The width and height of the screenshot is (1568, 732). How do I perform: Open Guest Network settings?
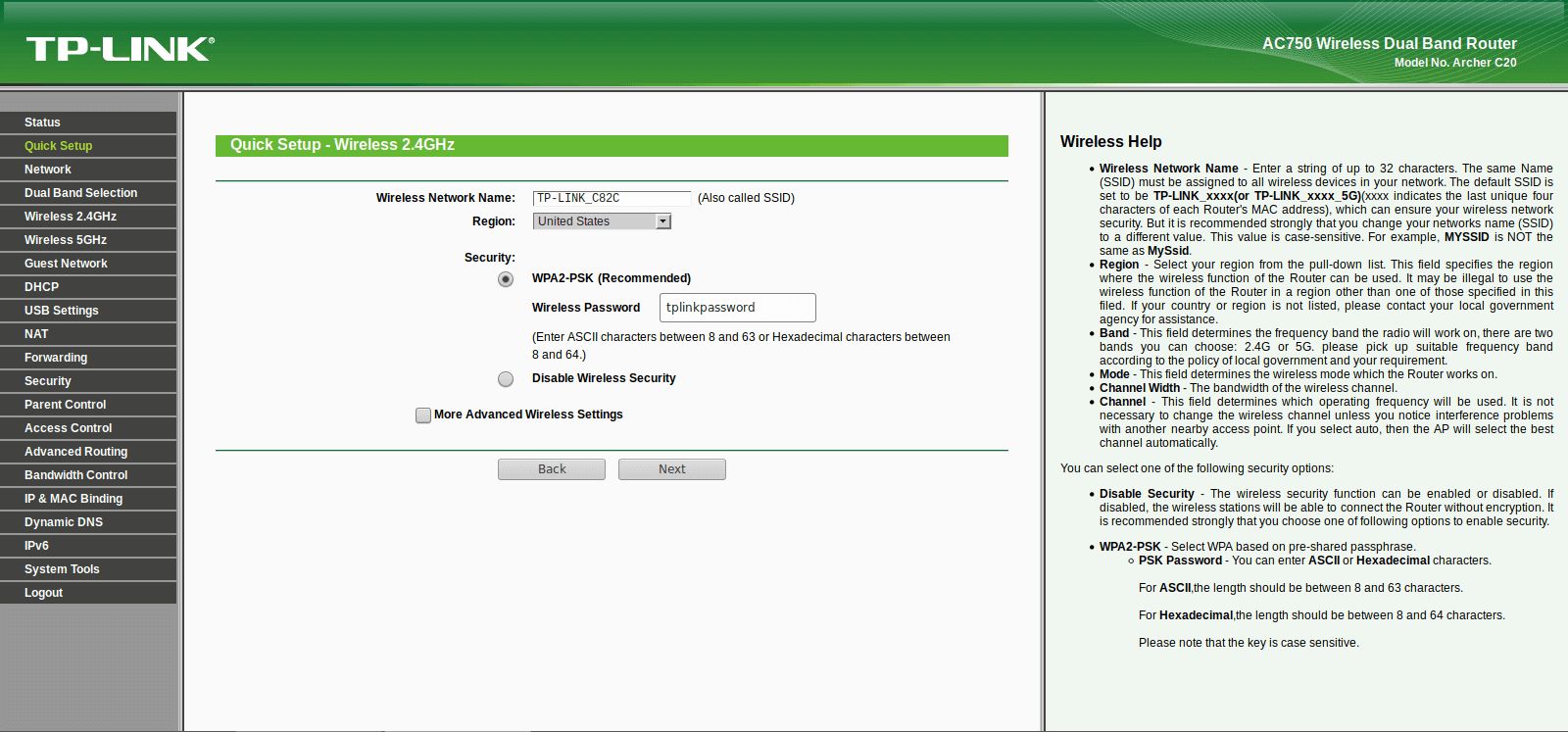click(x=88, y=264)
